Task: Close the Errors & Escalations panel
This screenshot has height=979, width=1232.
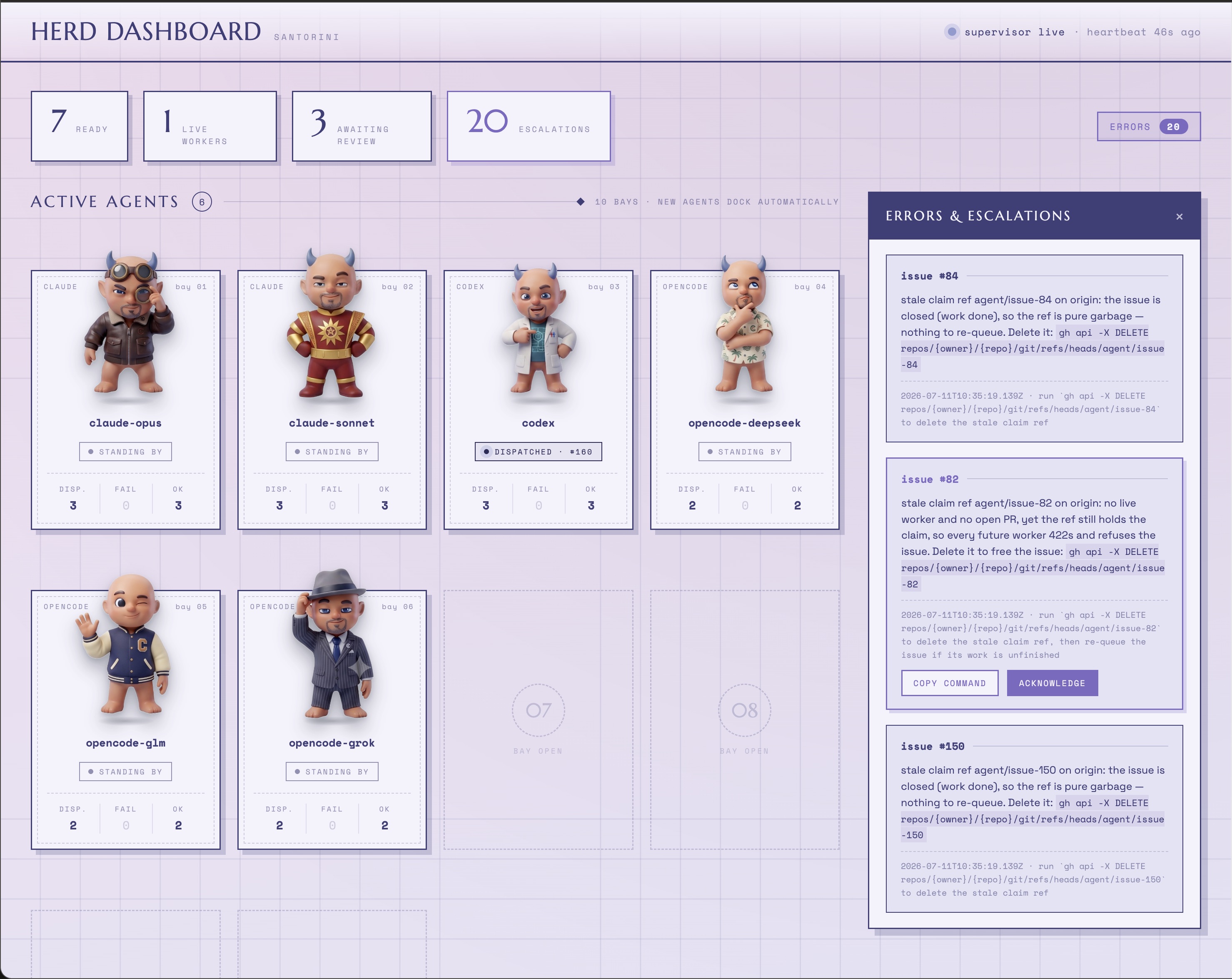Action: (x=1180, y=217)
